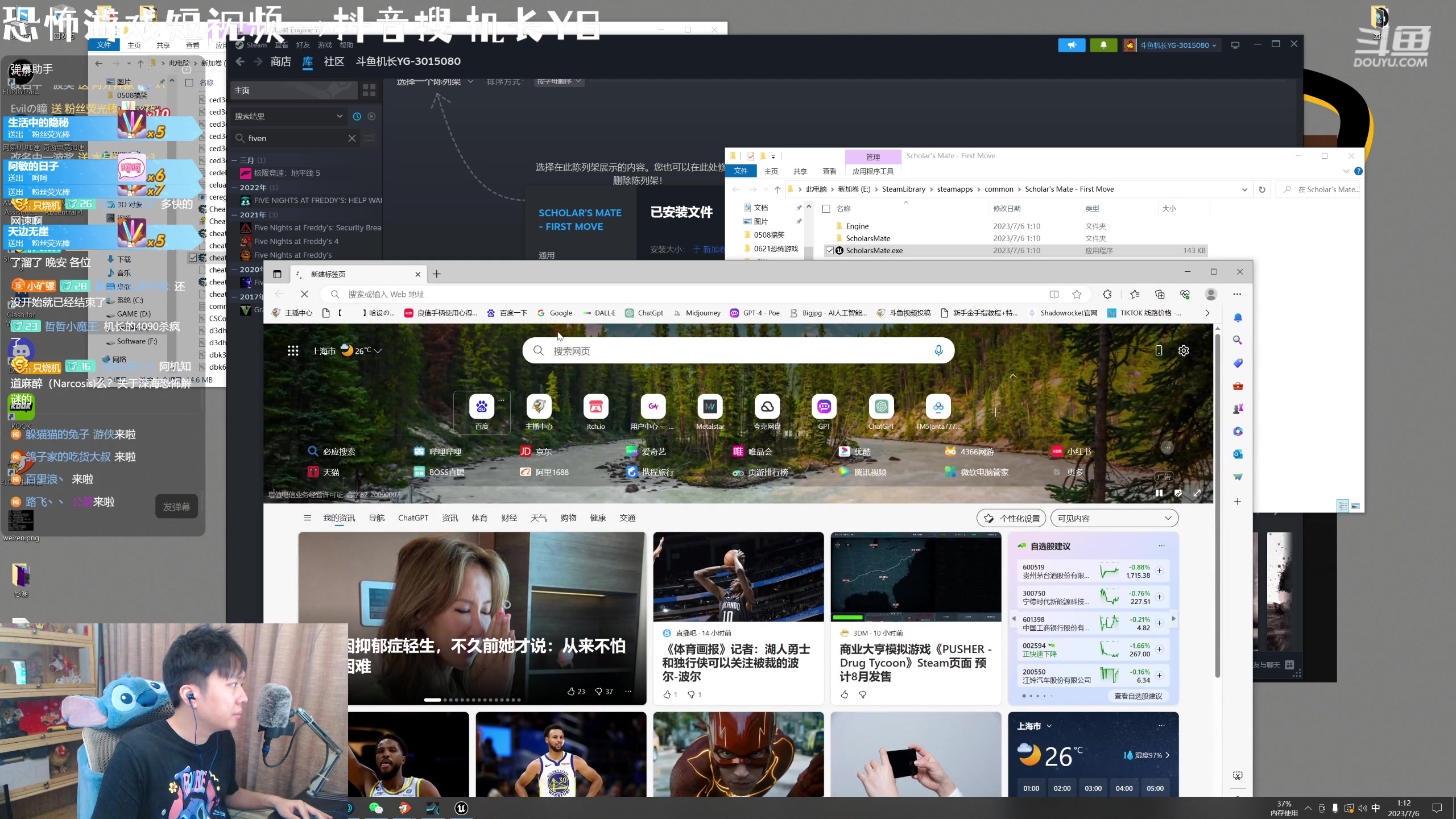This screenshot has width=1456, height=819.
Task: Switch to Steam's 社区 tab
Action: pyautogui.click(x=333, y=61)
